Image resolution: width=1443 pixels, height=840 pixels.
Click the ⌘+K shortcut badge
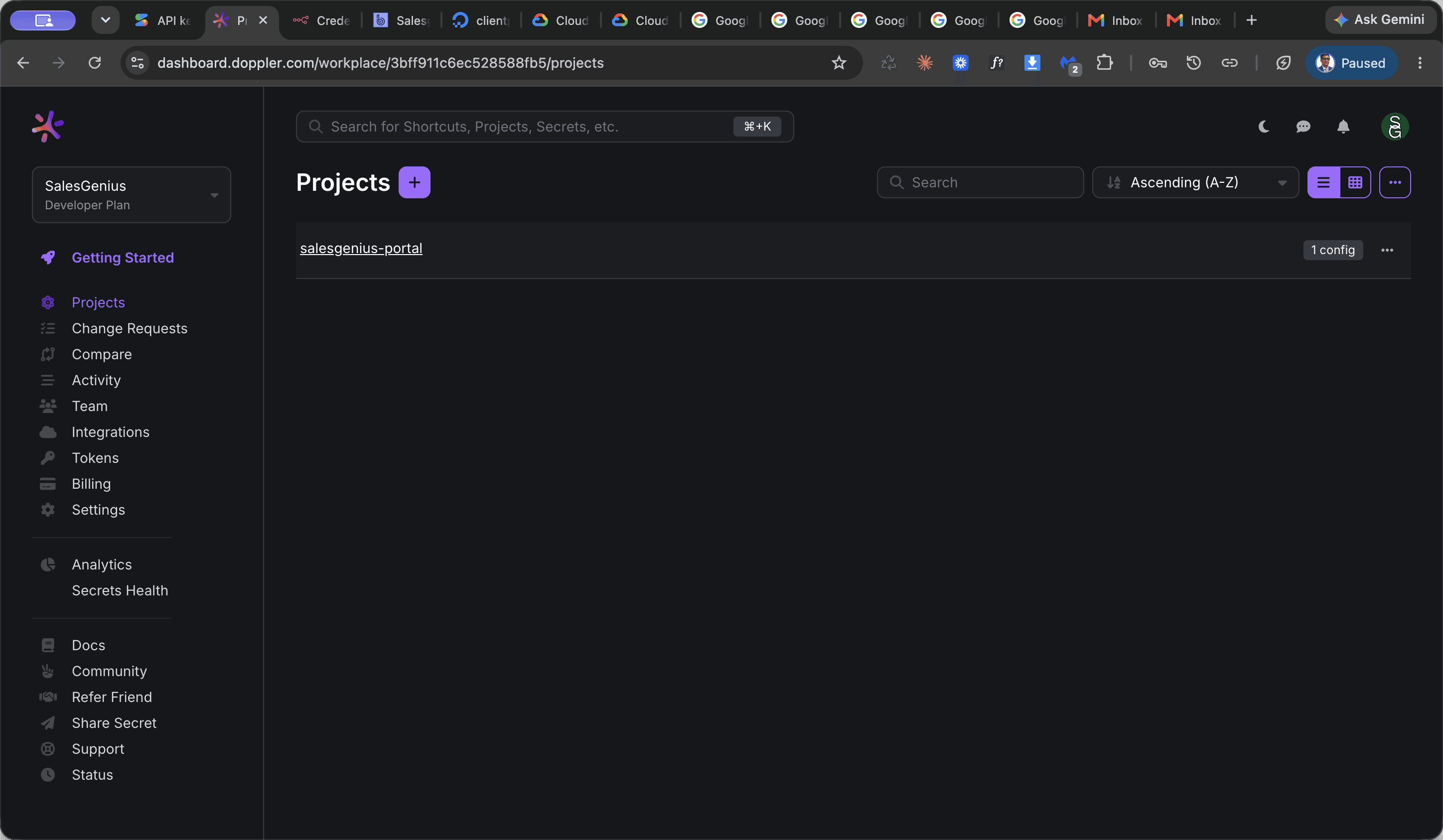coord(757,127)
